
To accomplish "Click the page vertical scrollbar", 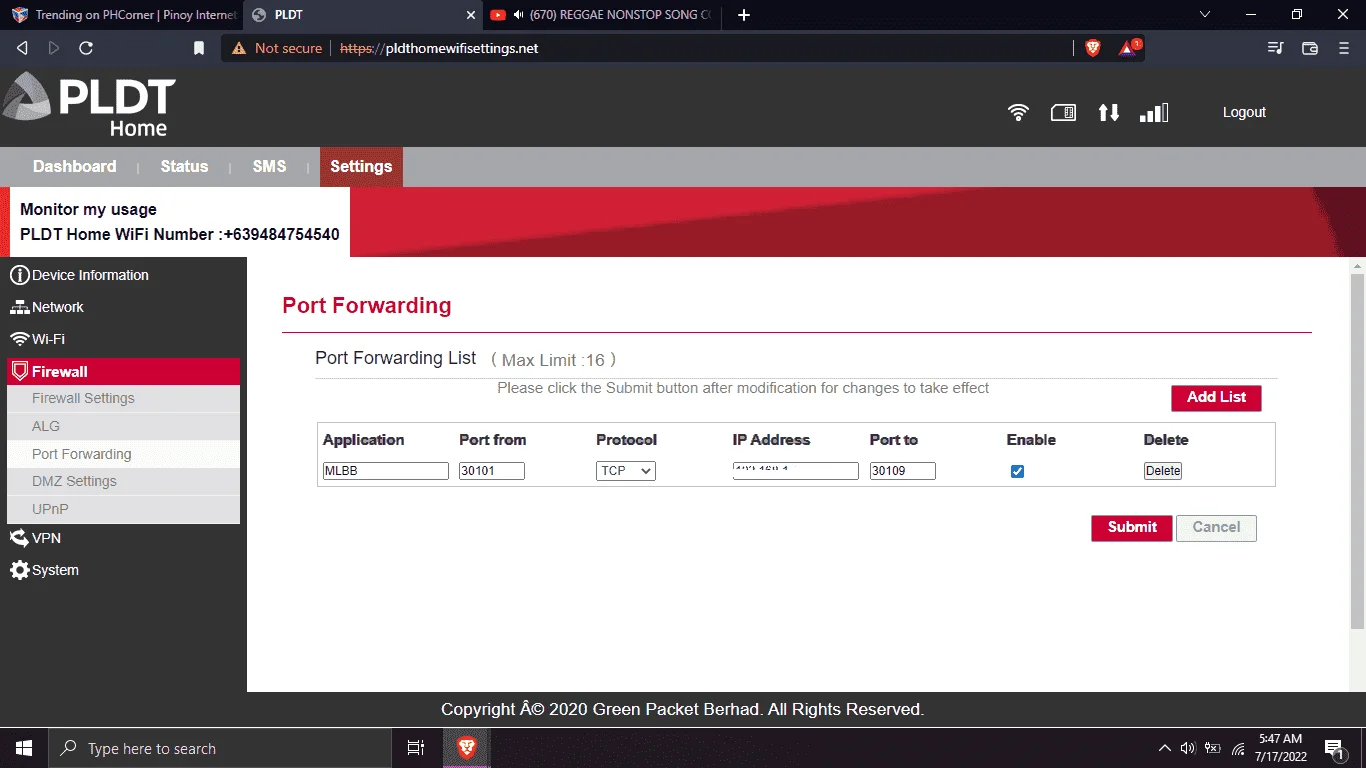I will 1357,450.
